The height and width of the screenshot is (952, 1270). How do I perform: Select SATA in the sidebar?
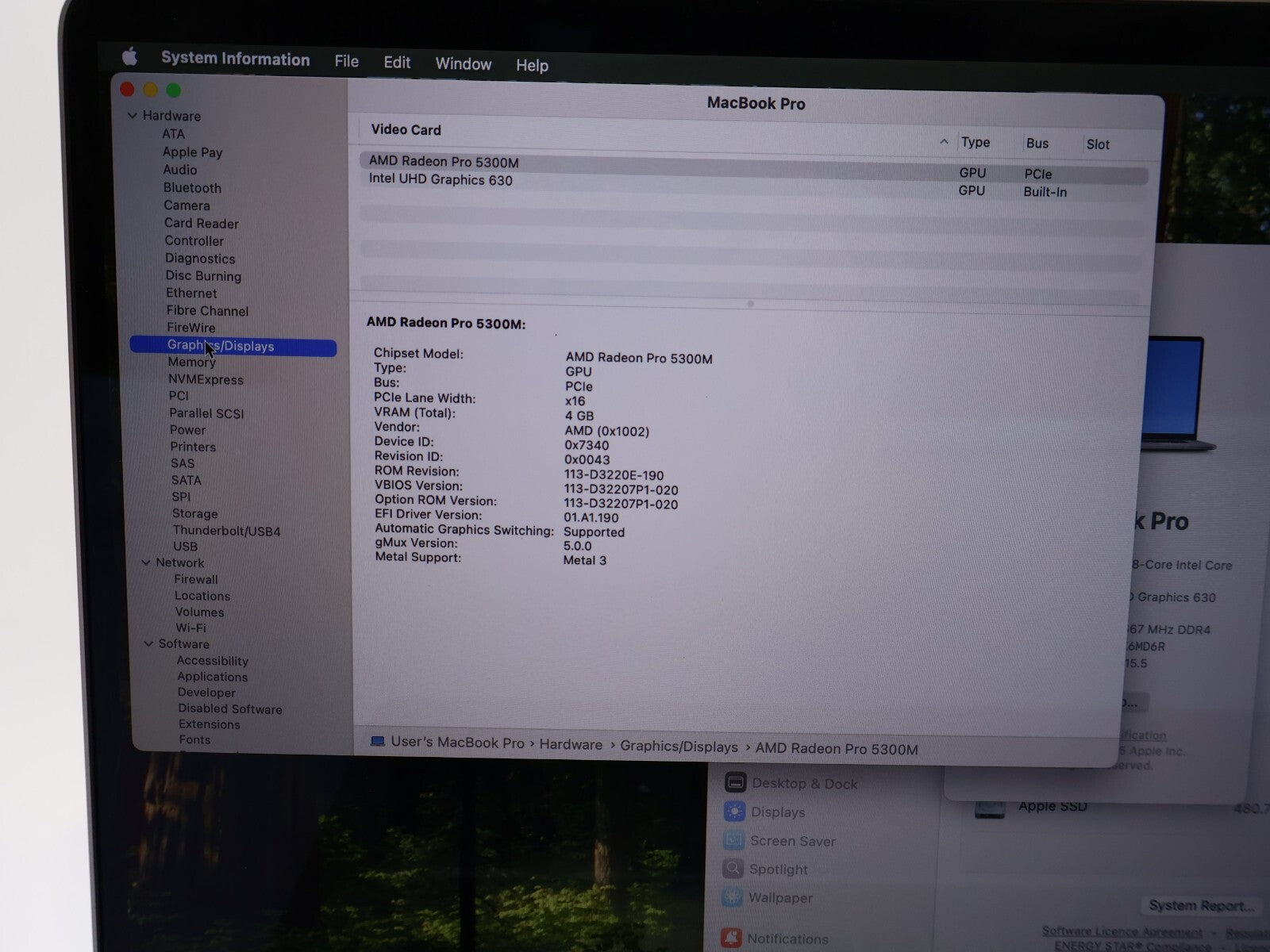(x=186, y=480)
